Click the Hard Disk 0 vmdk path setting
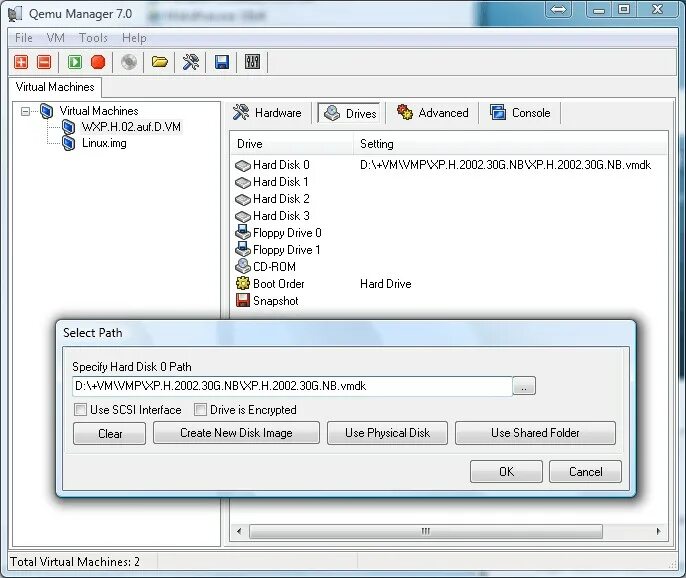Viewport: 686px width, 578px height. 505,165
